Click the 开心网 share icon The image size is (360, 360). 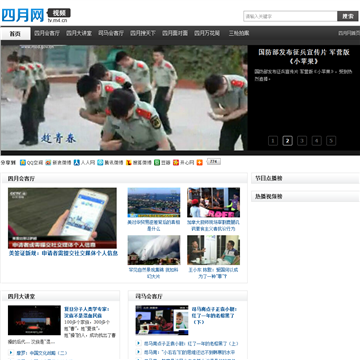tap(176, 163)
